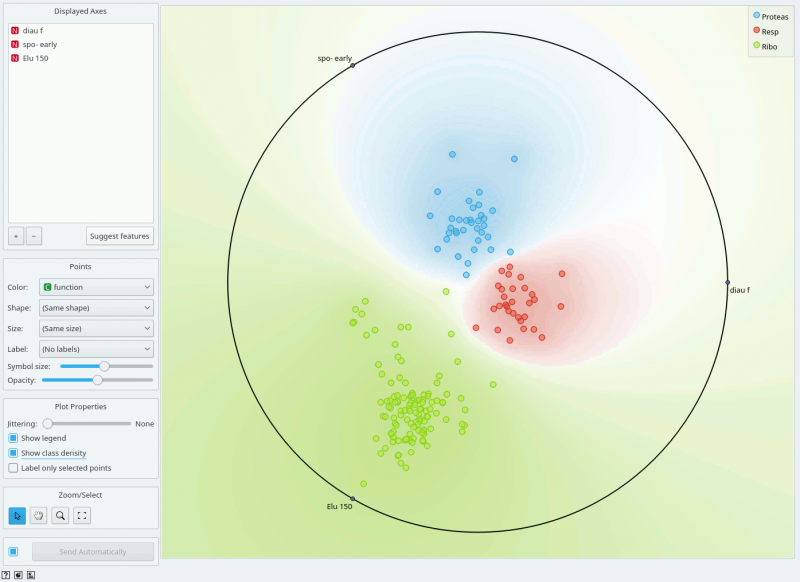Click the save image icon
800x582 pixels.
pos(18,575)
